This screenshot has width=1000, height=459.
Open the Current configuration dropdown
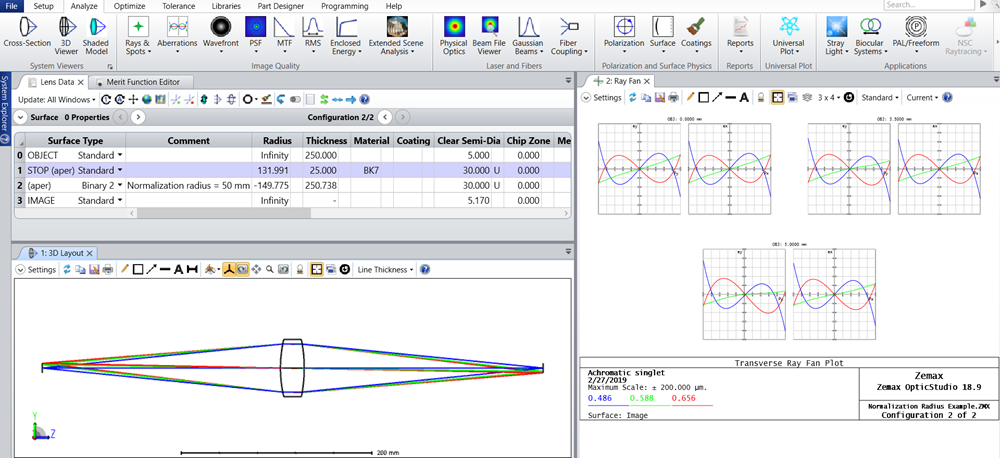(x=923, y=98)
